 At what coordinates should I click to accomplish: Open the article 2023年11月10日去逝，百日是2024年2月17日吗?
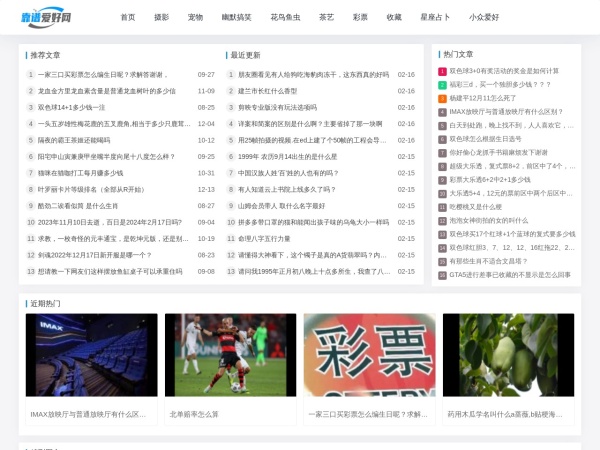click(110, 222)
